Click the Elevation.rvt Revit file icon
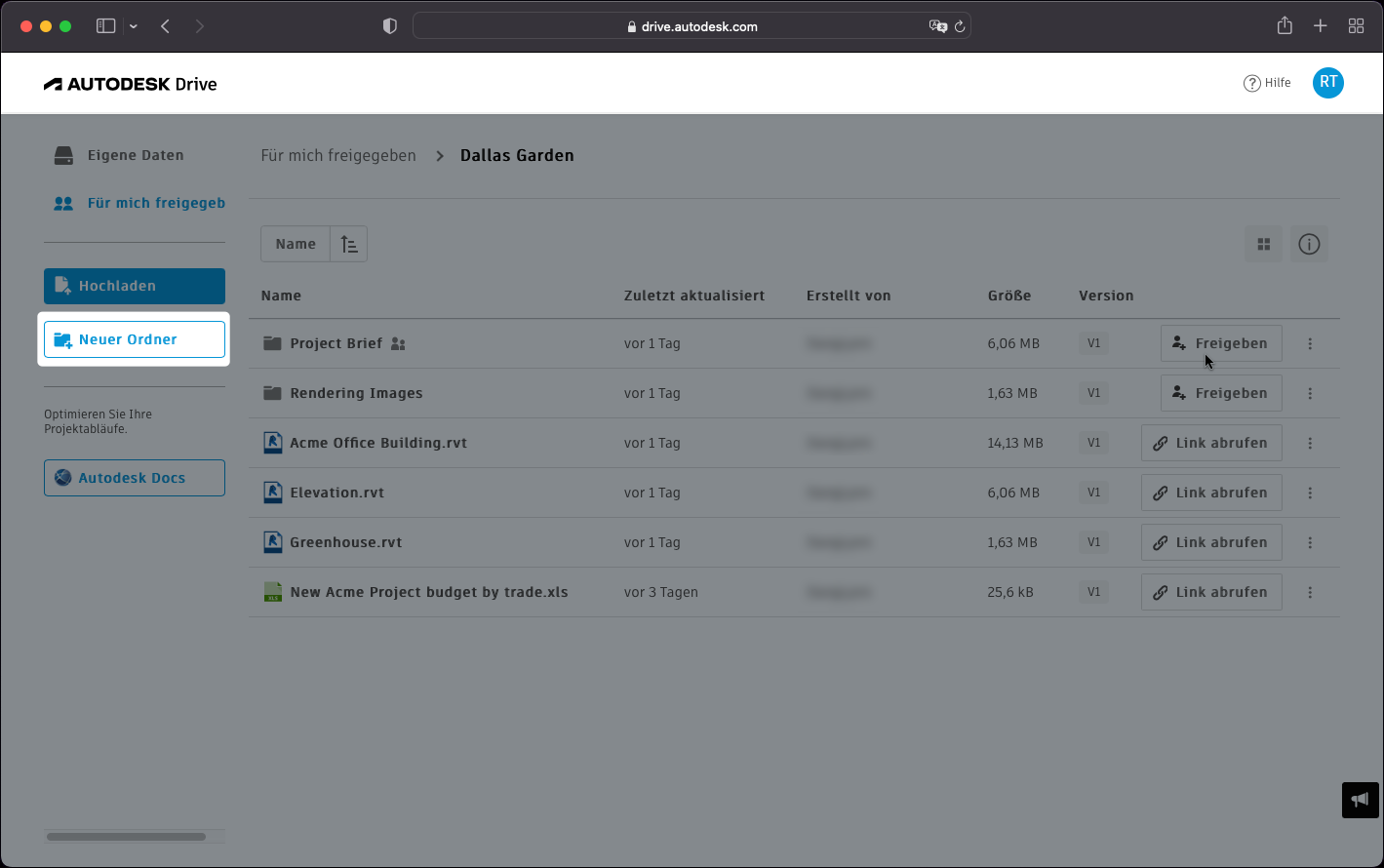This screenshot has width=1384, height=868. pos(273,493)
